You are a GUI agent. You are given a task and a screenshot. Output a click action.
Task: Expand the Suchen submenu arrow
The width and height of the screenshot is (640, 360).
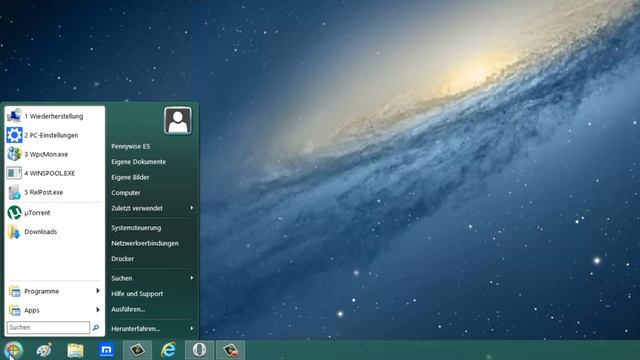(x=191, y=278)
